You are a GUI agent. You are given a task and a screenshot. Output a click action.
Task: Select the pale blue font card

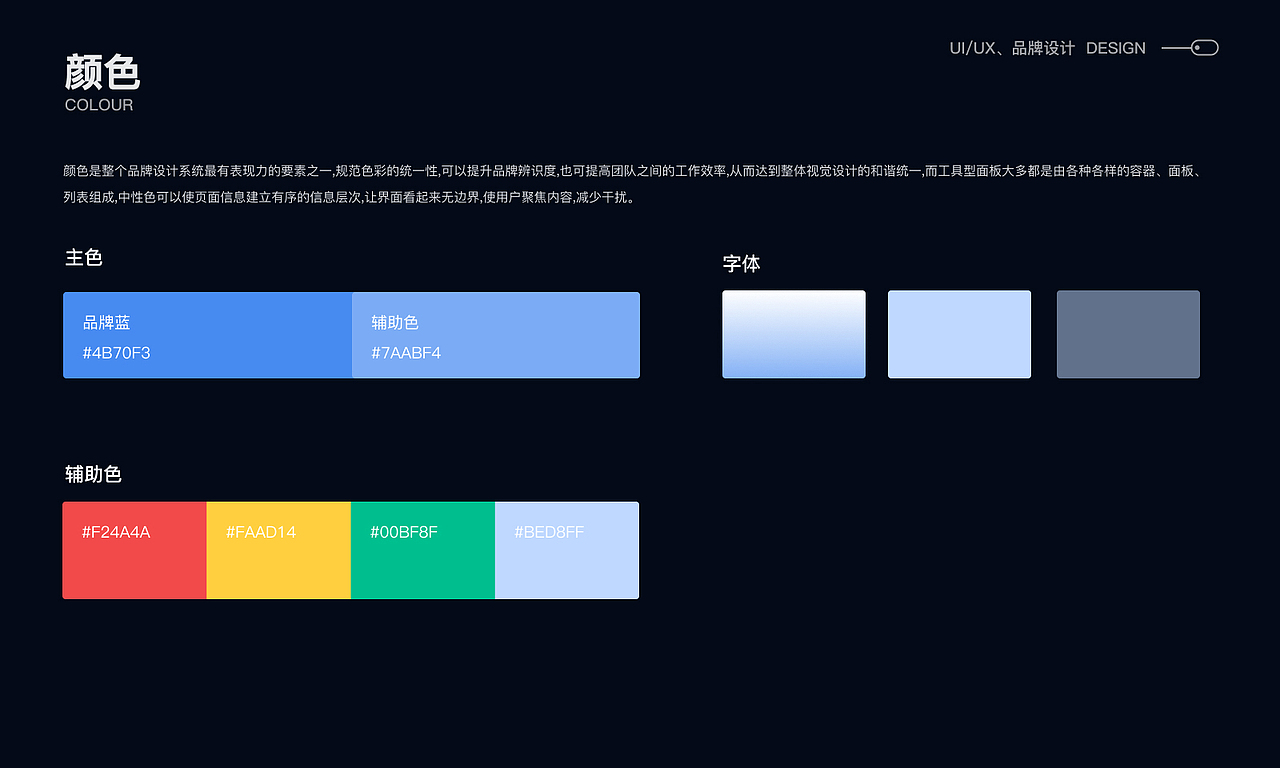(959, 334)
